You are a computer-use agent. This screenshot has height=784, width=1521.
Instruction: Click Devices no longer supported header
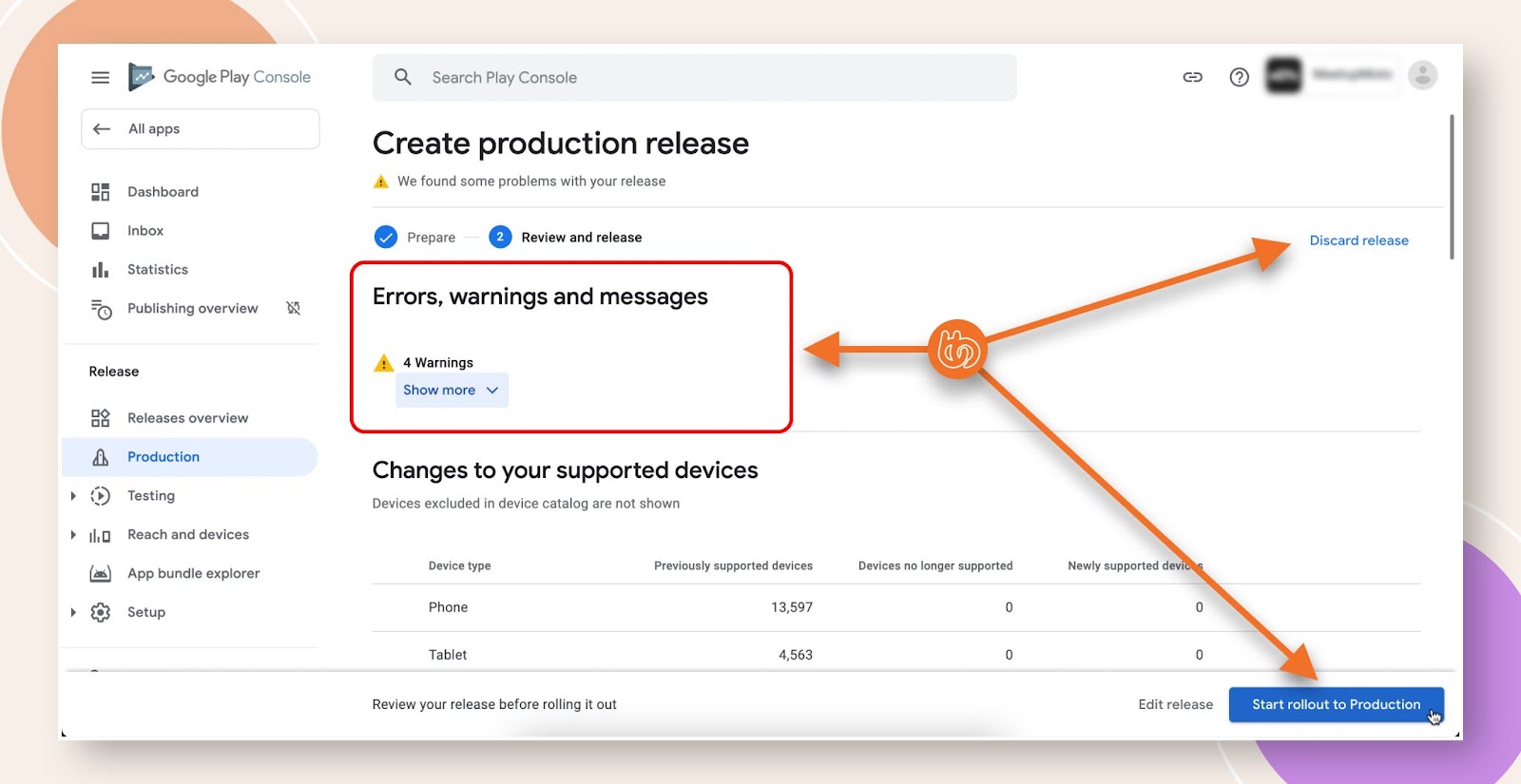tap(935, 566)
